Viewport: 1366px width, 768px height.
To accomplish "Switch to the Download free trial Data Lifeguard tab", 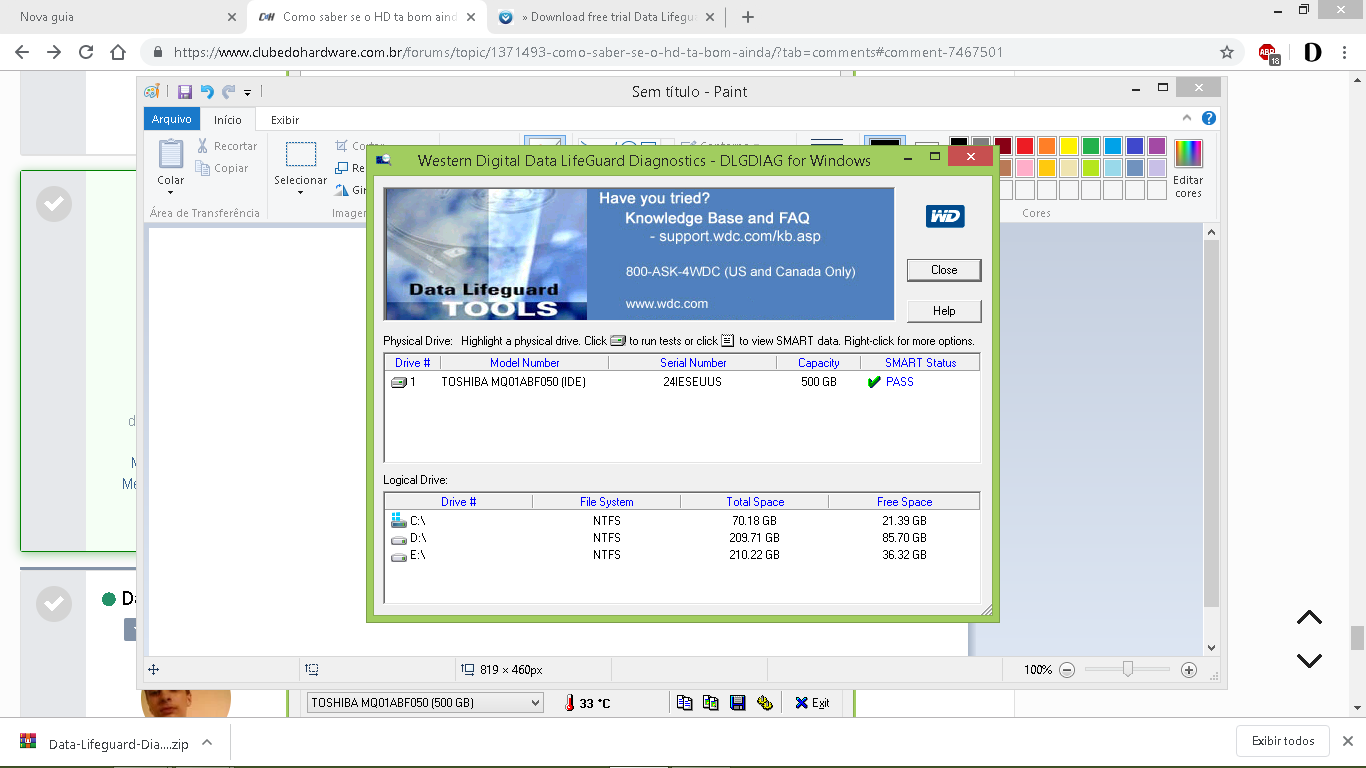I will point(606,17).
